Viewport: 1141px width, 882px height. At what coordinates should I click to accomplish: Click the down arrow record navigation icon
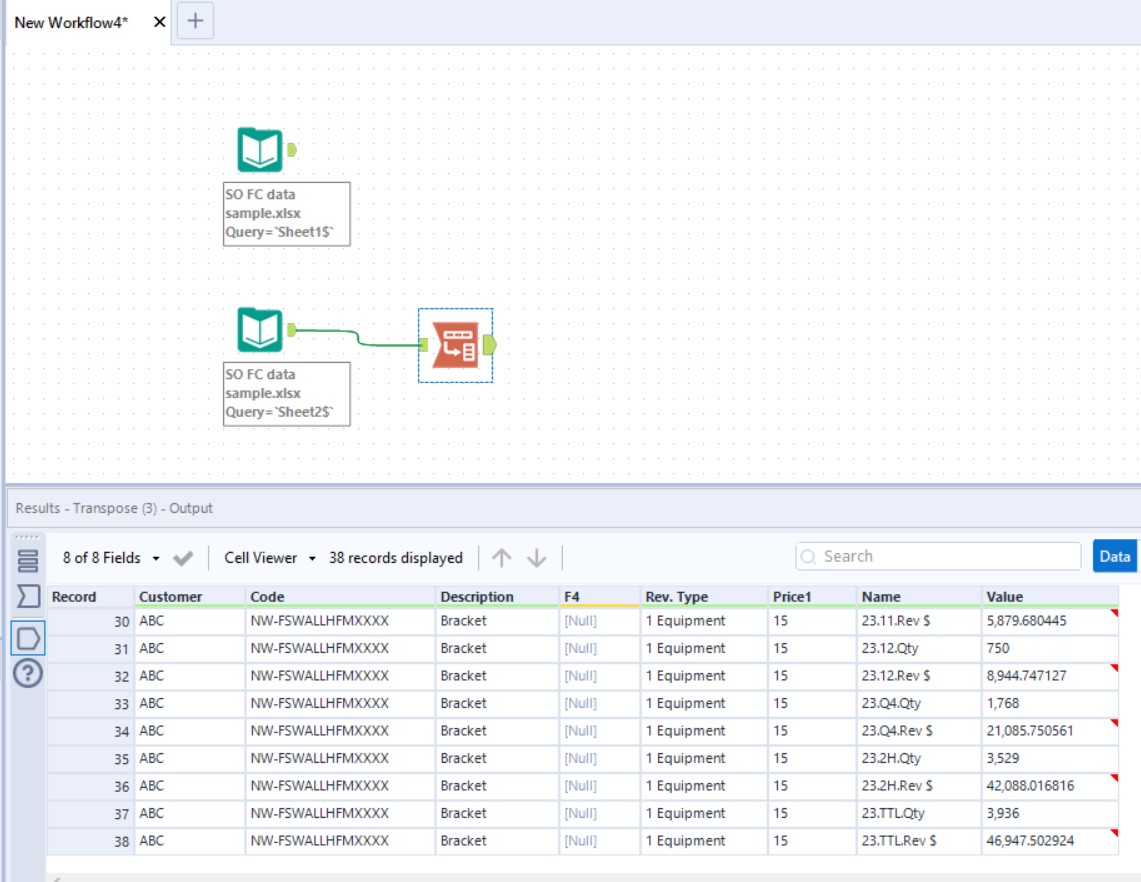click(537, 558)
